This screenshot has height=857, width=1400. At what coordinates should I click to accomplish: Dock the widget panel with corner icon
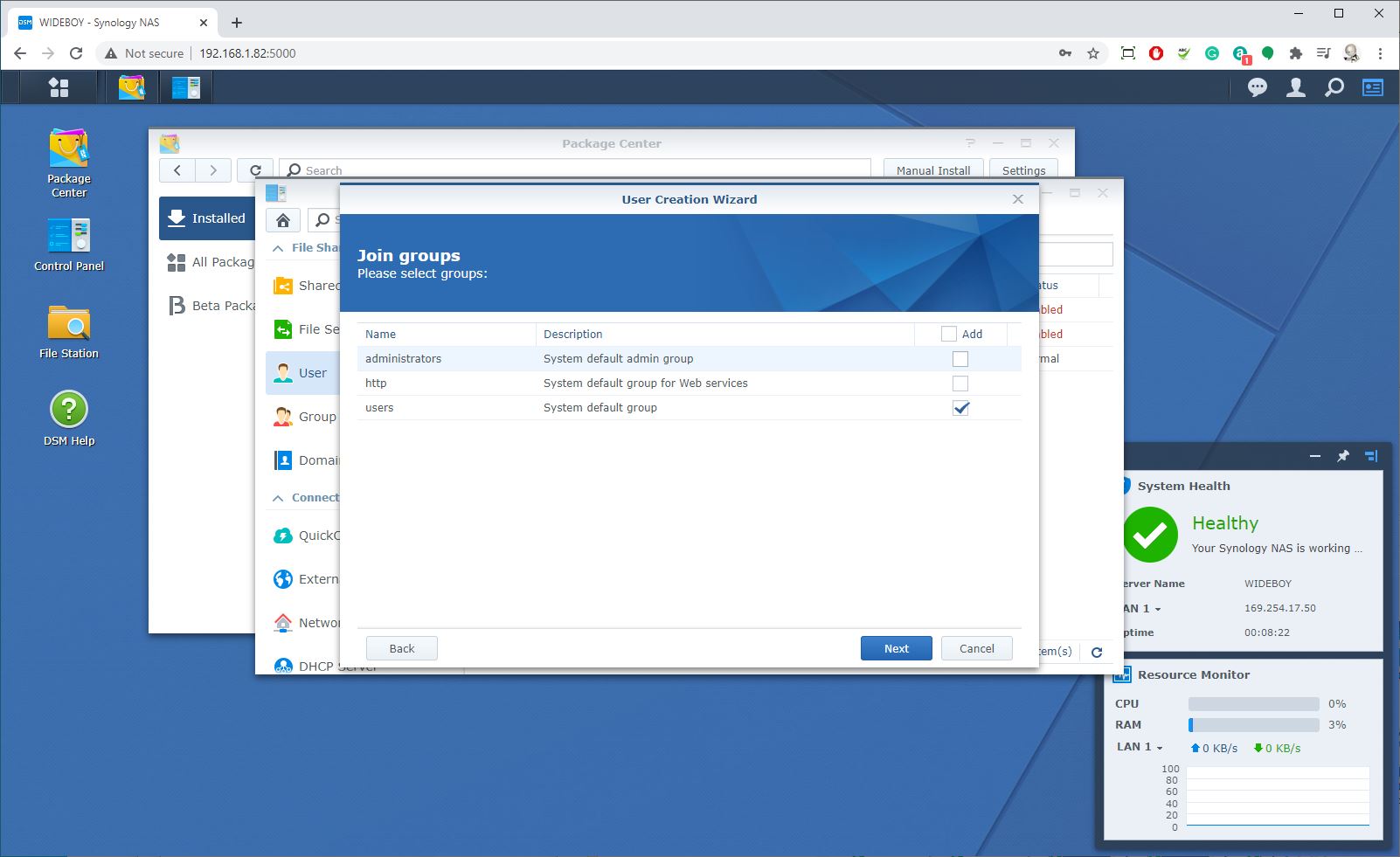1371,456
